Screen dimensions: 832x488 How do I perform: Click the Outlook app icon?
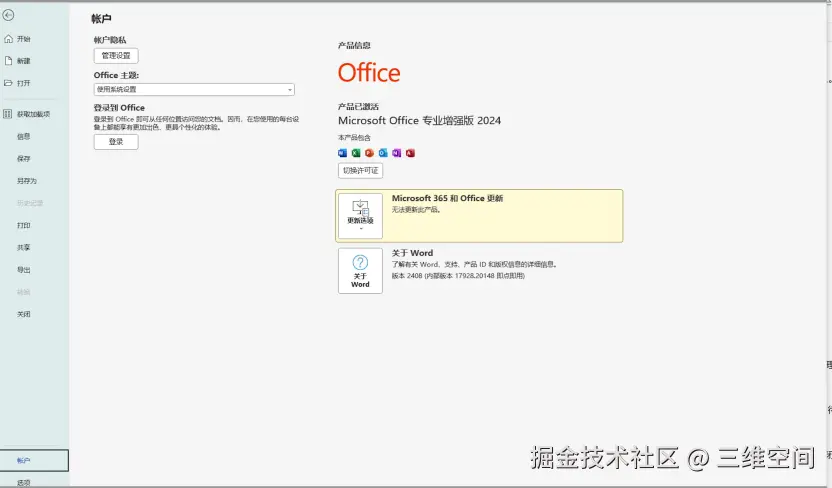point(383,153)
